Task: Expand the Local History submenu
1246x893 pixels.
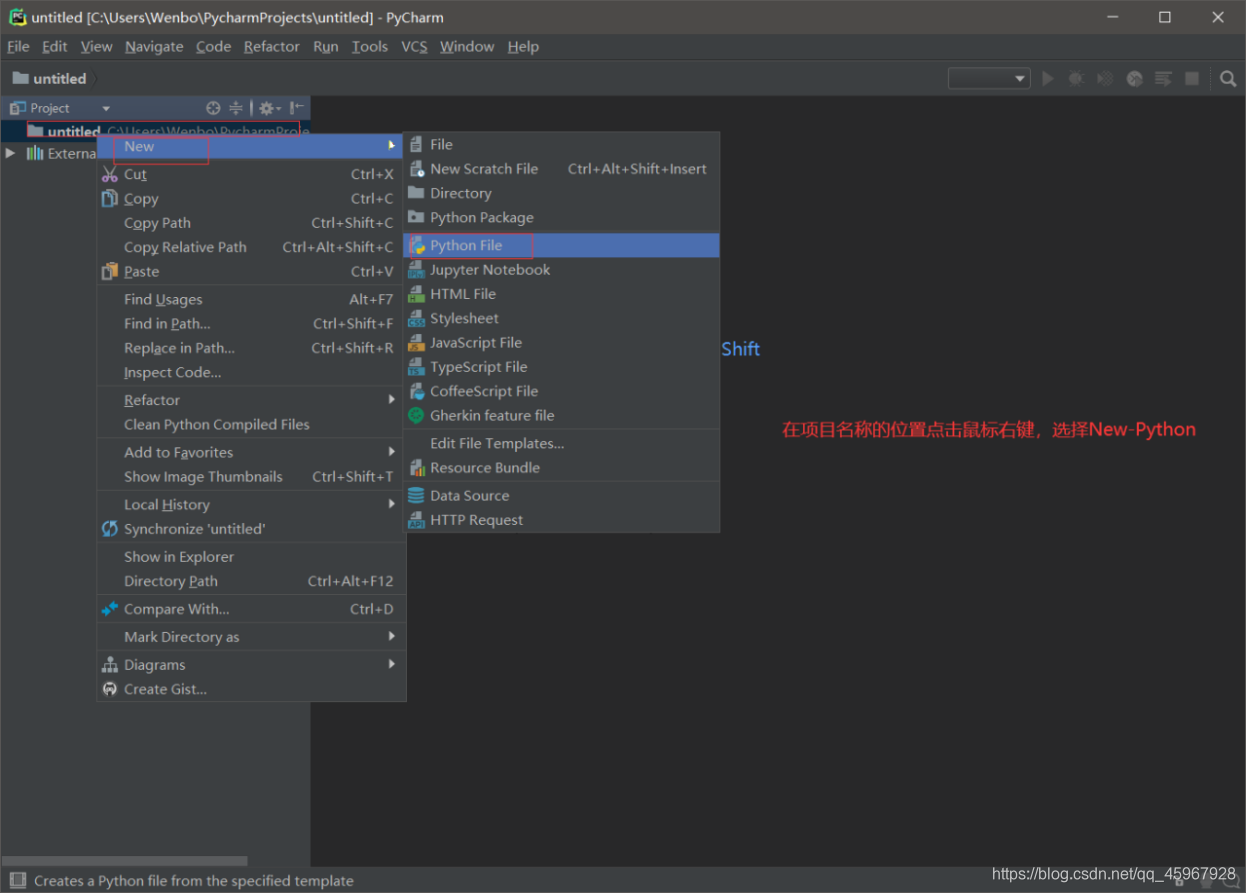Action: click(250, 505)
